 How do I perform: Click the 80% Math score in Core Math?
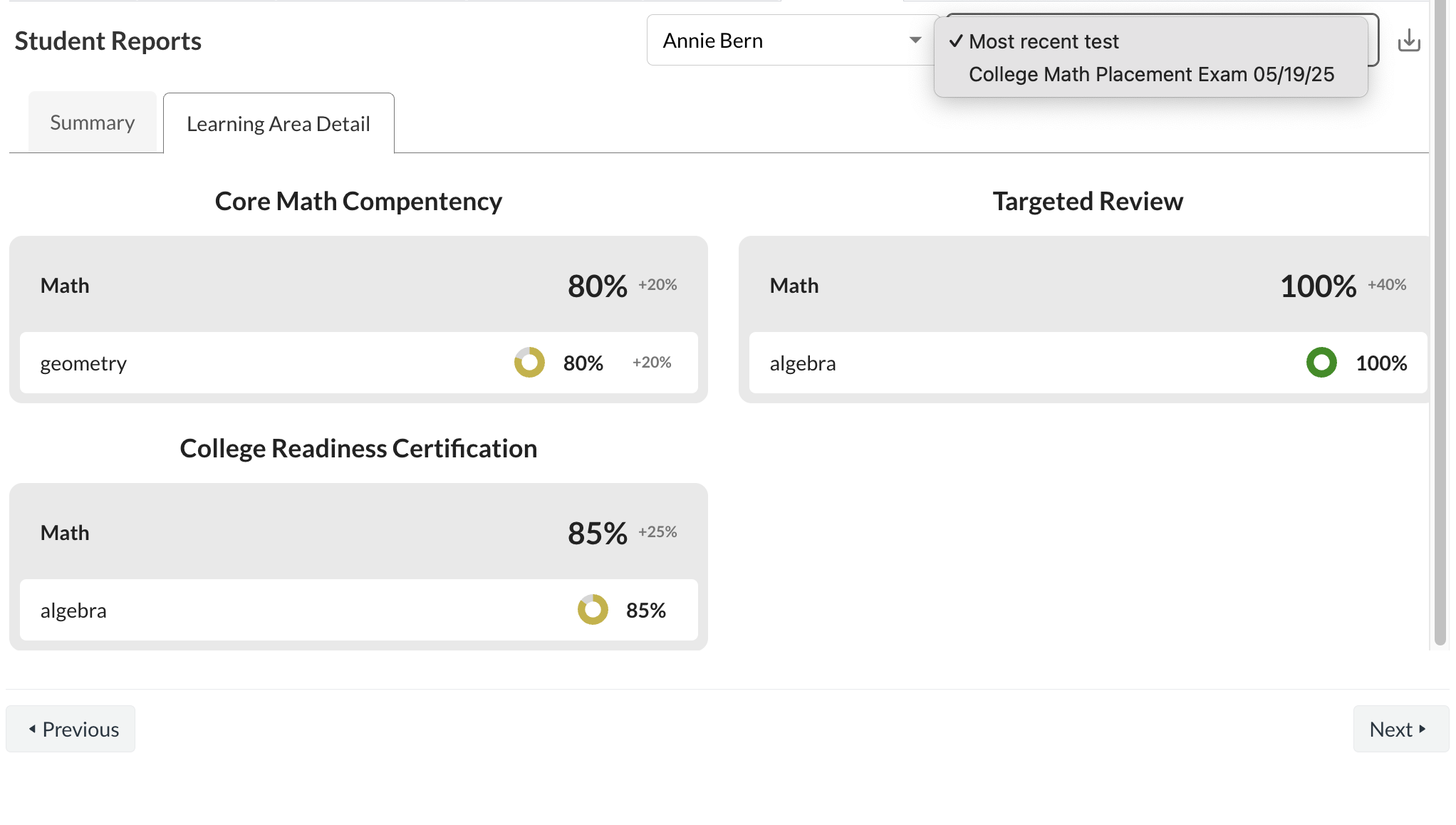click(597, 286)
